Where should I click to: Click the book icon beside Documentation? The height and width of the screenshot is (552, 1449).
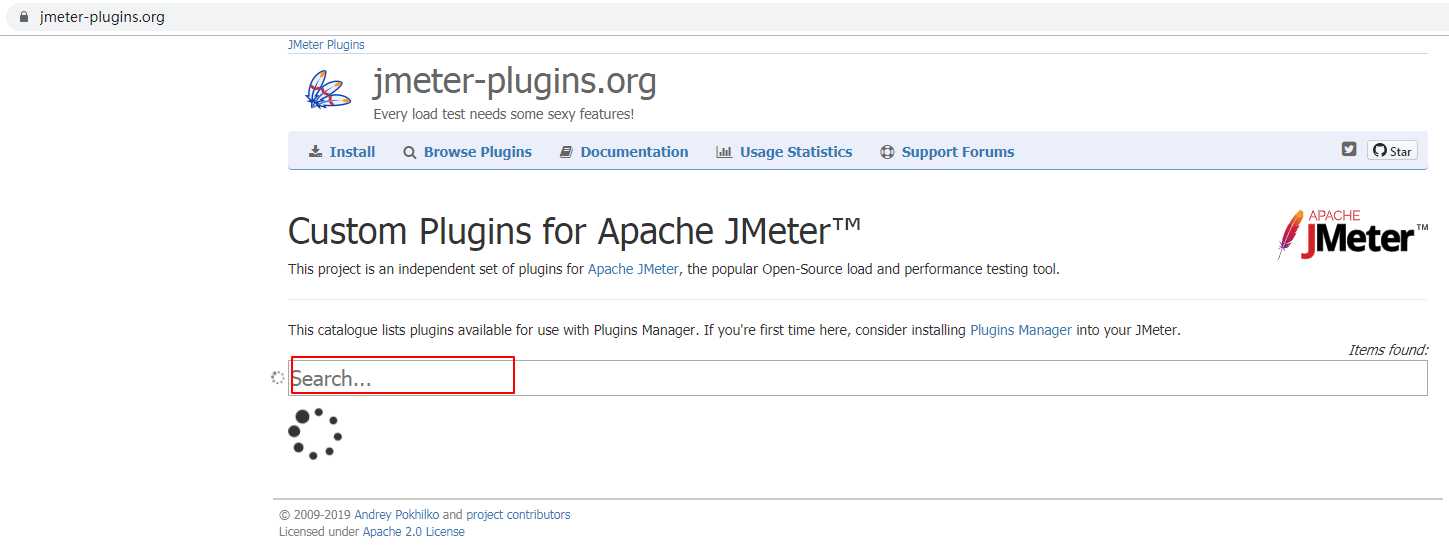point(566,152)
